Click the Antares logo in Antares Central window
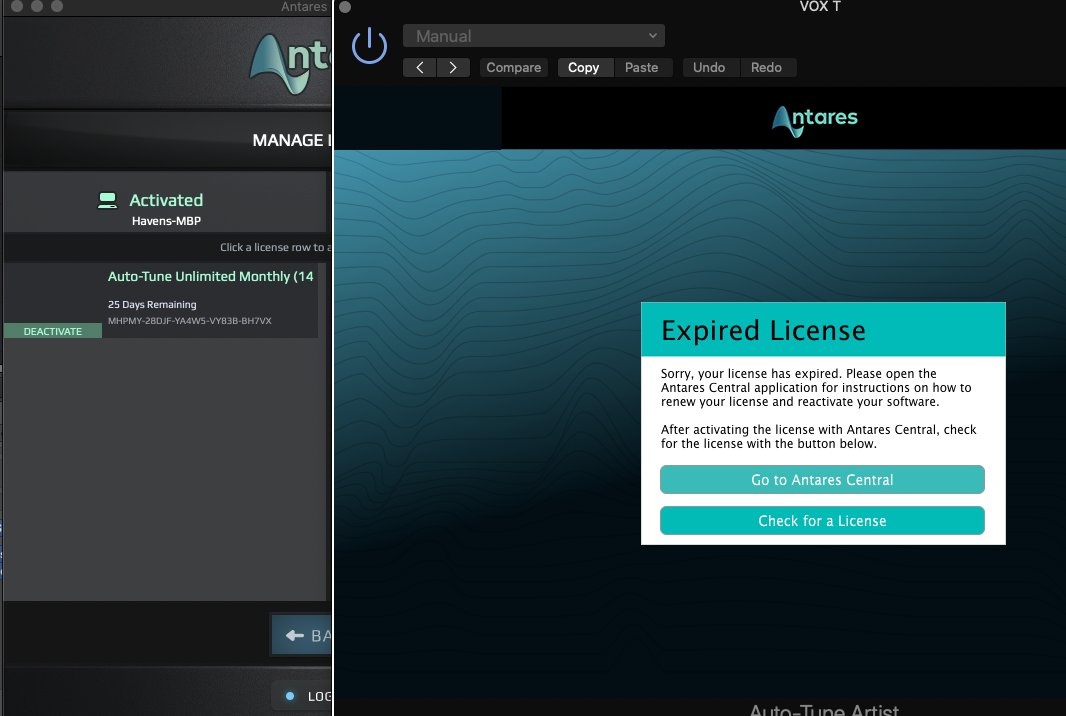 click(x=290, y=63)
